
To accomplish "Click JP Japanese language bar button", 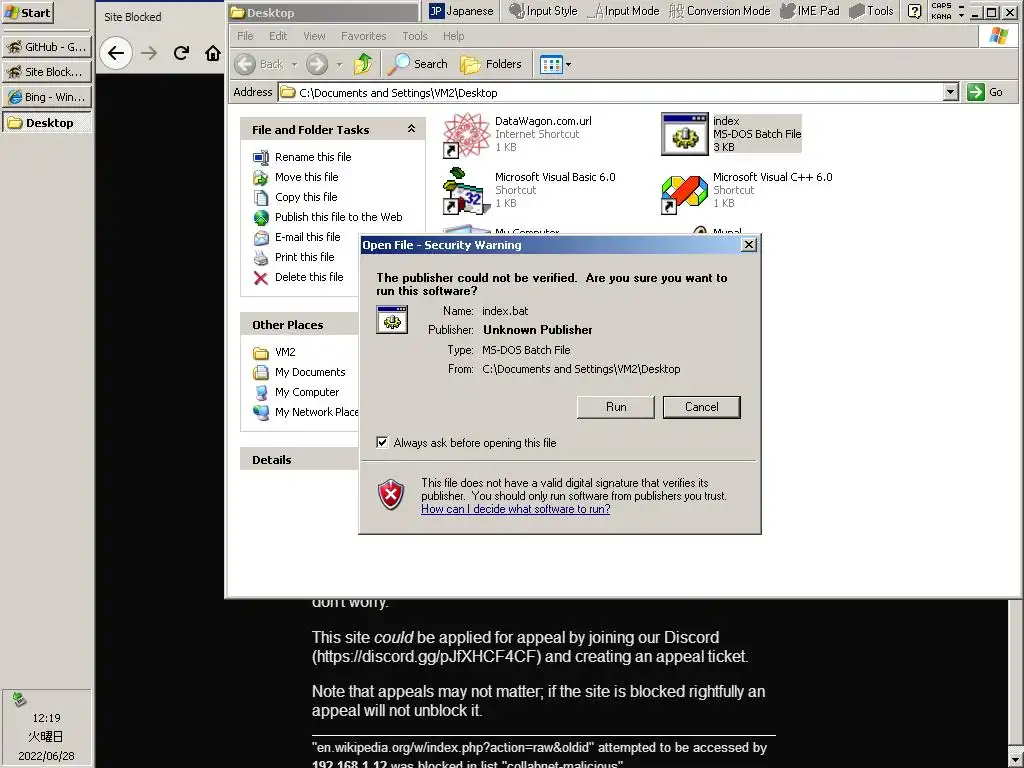I will pyautogui.click(x=461, y=11).
